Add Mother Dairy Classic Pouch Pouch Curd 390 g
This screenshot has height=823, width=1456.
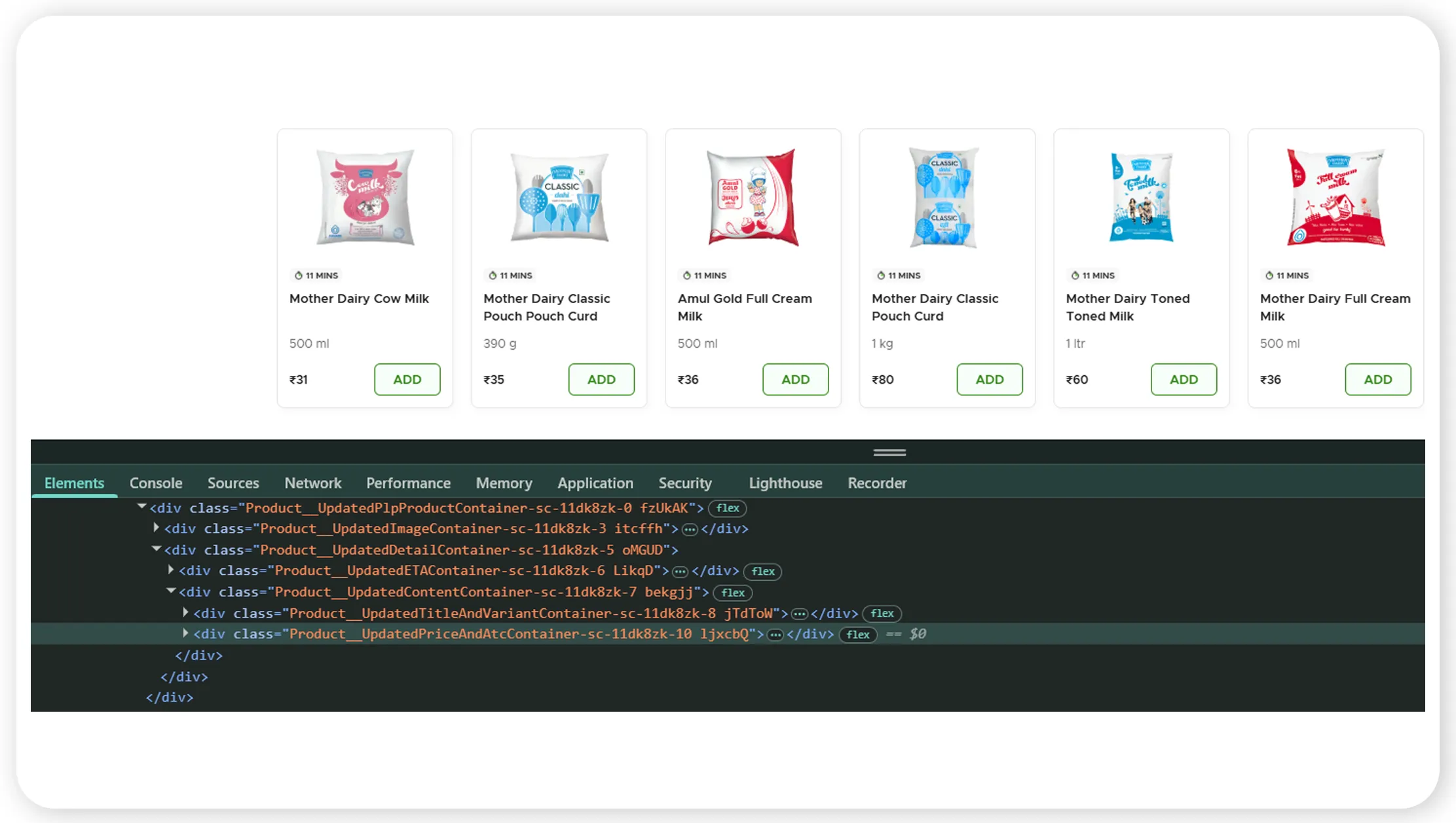(x=601, y=379)
